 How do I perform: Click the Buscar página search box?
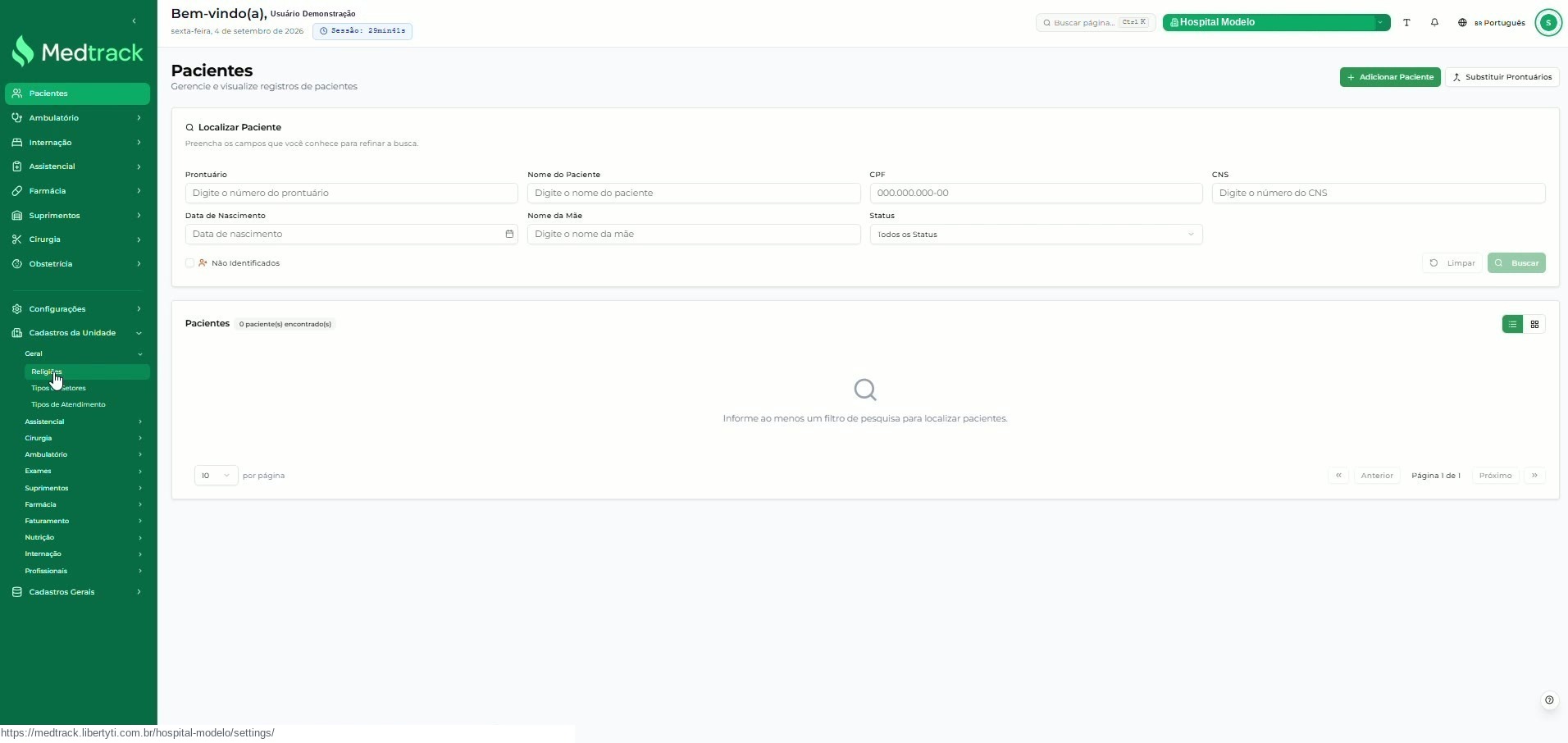1096,23
